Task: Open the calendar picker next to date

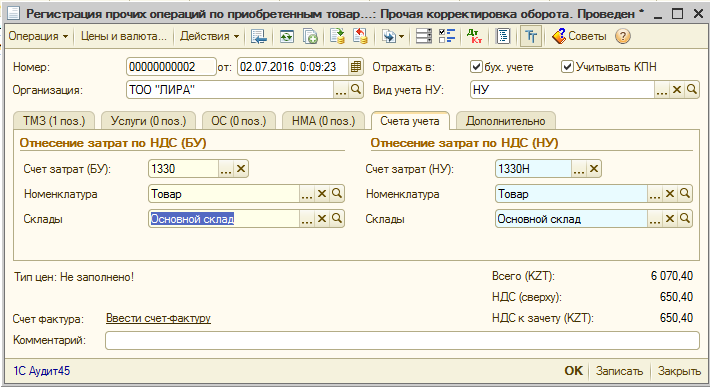Action: (356, 67)
